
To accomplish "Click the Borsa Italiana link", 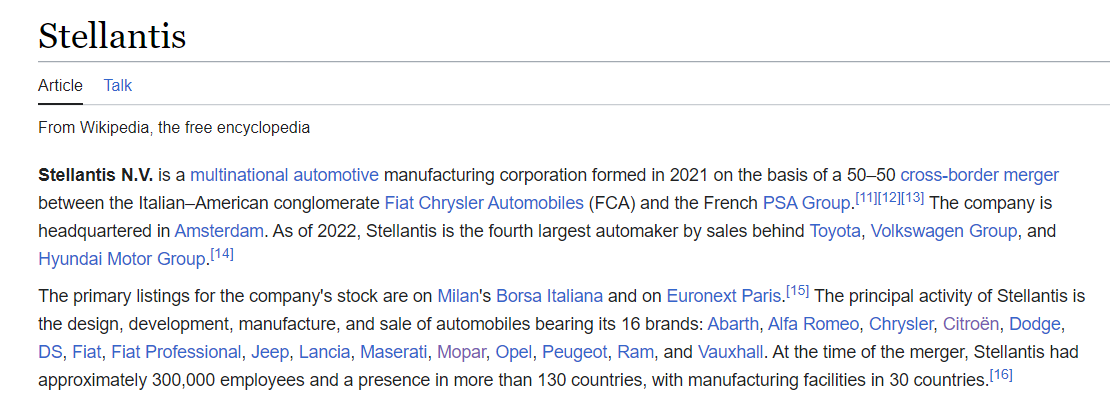I will [549, 295].
